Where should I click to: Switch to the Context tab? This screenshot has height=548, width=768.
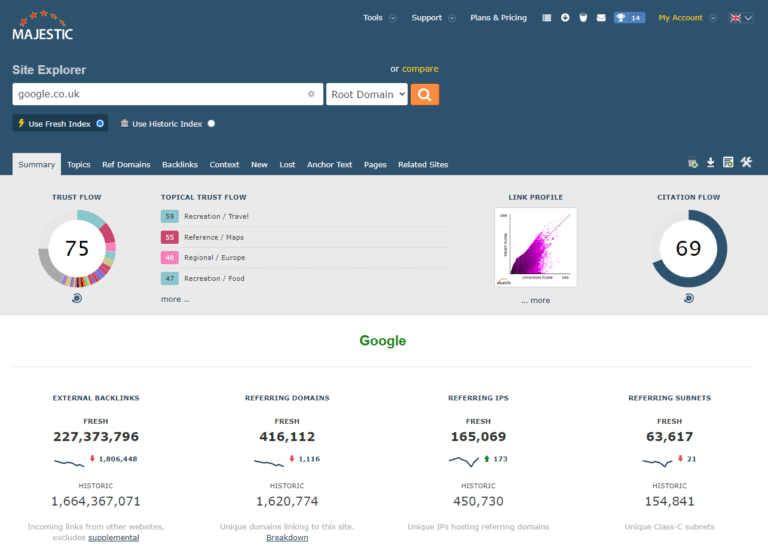[224, 165]
